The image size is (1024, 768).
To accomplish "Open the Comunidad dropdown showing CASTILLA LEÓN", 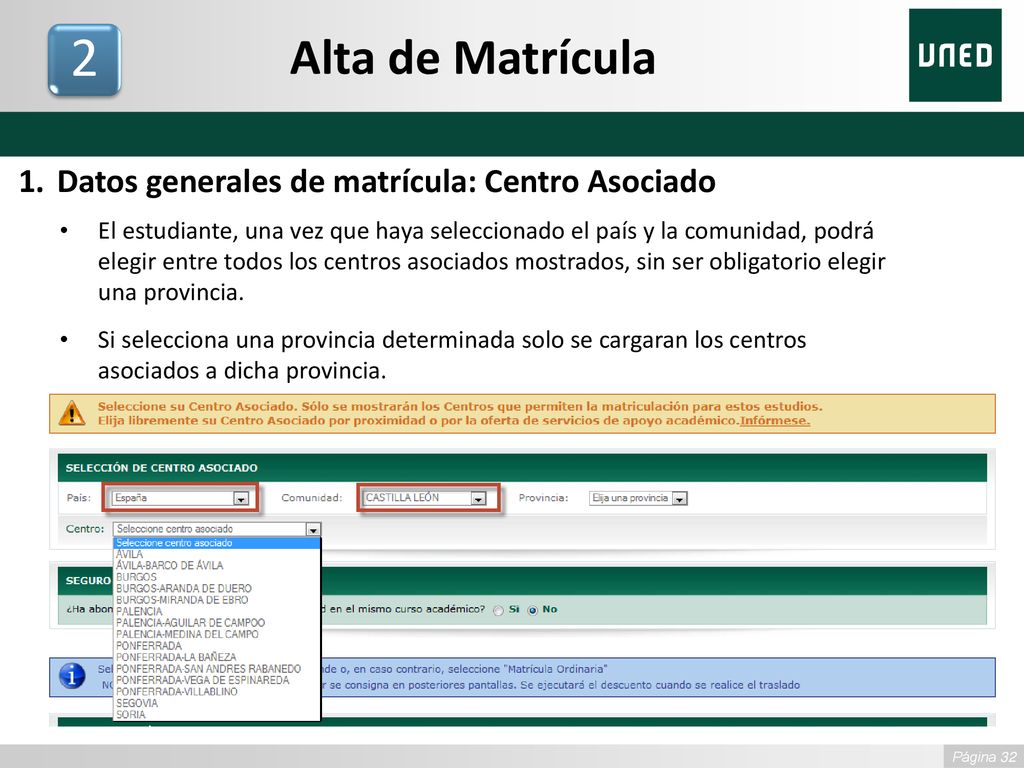I will [425, 498].
